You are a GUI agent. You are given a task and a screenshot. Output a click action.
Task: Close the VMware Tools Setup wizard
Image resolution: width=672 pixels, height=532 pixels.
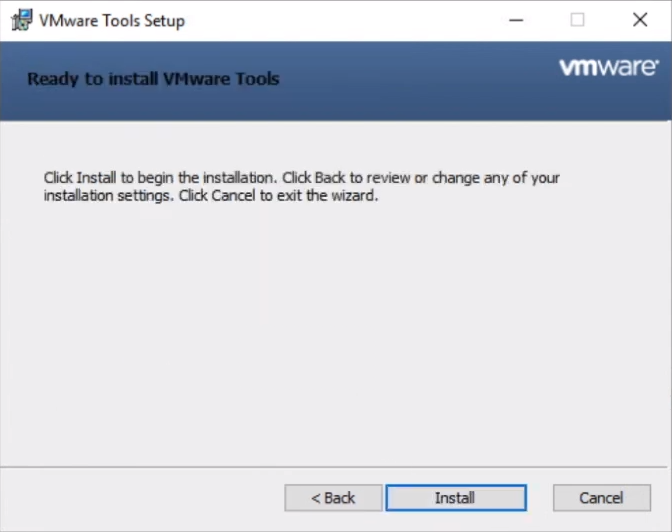tap(640, 20)
